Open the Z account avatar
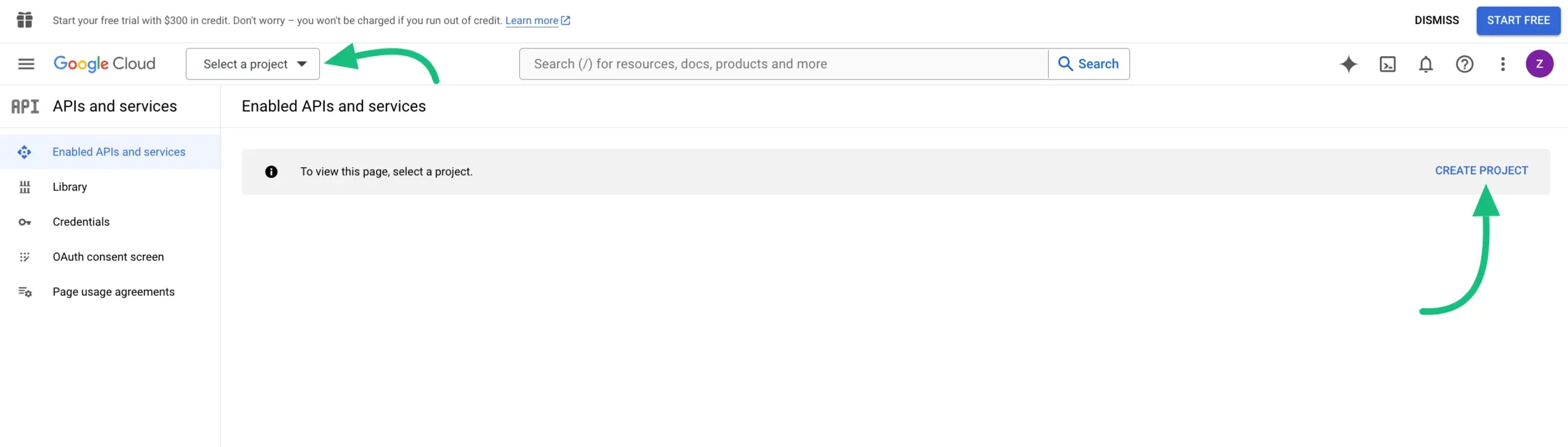The height and width of the screenshot is (447, 1568). [x=1540, y=64]
